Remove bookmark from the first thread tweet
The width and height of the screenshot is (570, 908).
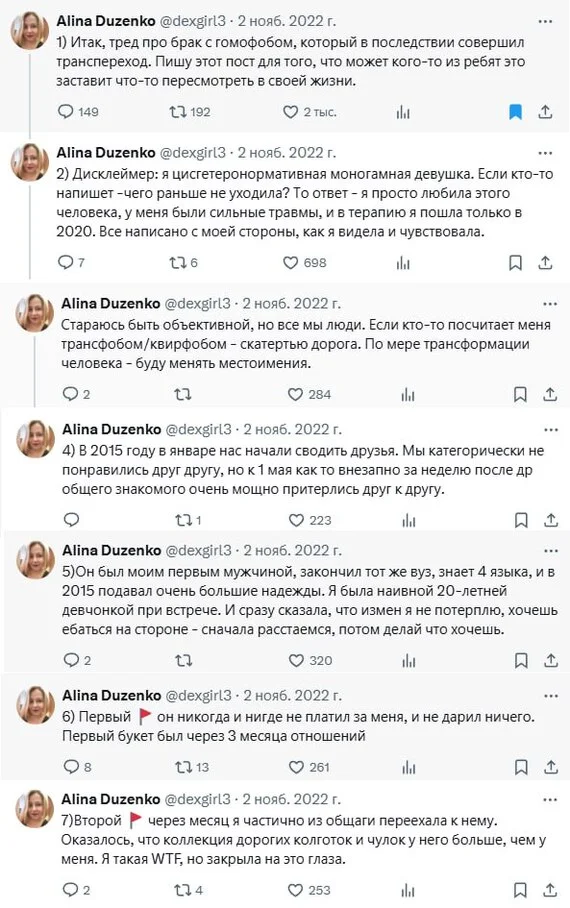(515, 111)
